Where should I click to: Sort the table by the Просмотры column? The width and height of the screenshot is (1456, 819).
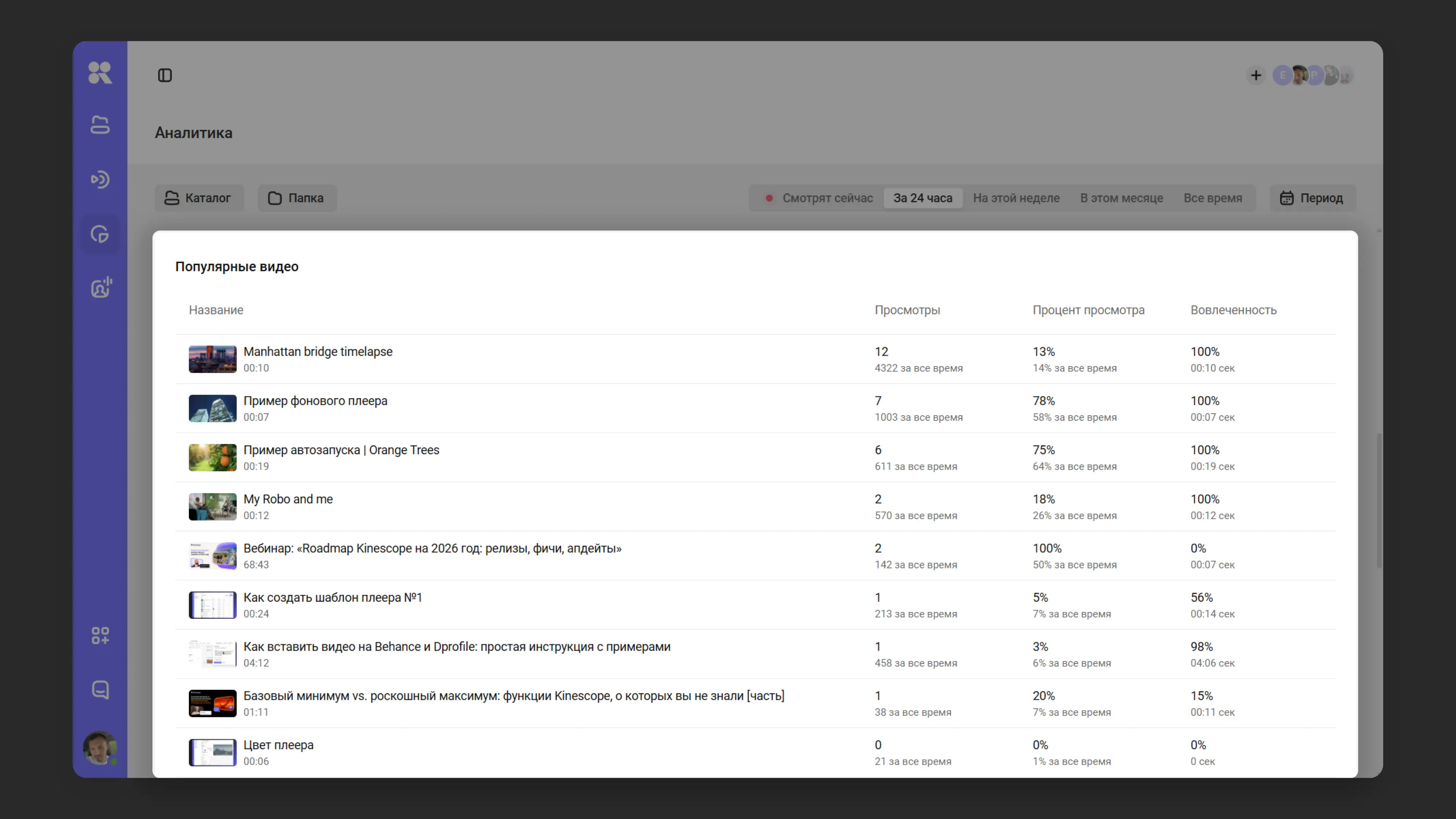click(907, 310)
